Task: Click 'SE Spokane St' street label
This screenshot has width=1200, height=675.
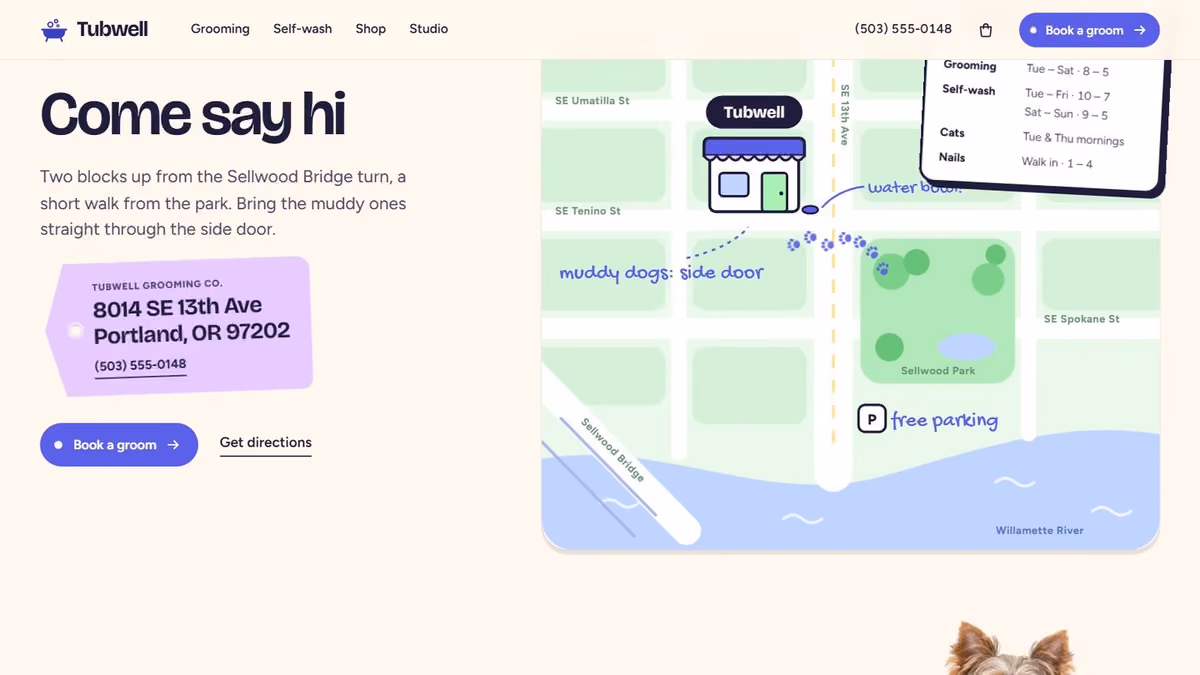Action: click(1081, 319)
